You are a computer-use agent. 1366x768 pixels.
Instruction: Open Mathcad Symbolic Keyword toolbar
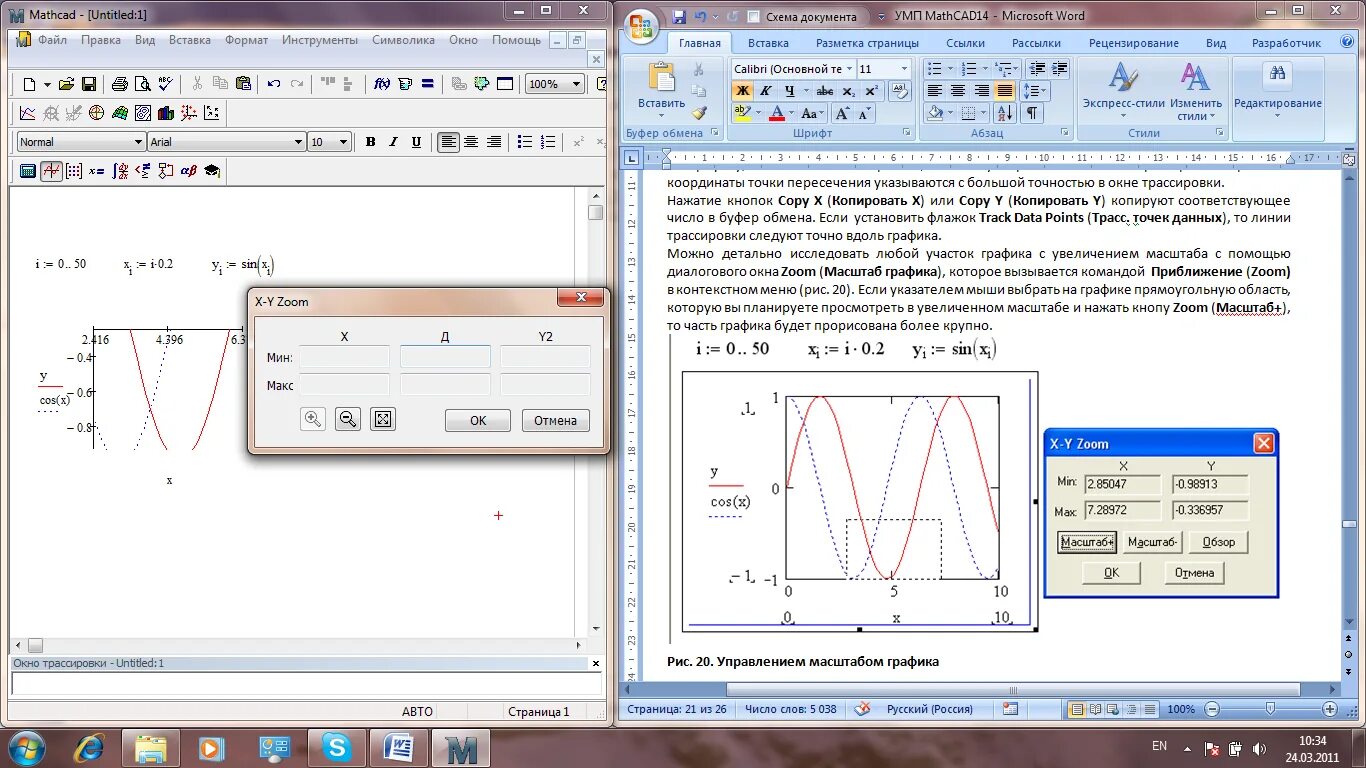[x=212, y=171]
